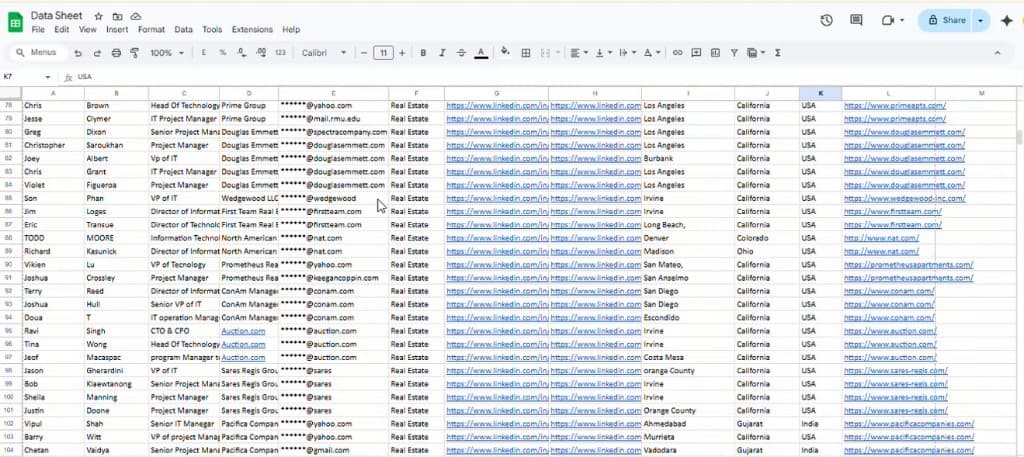Open the name box dropdown arrow
Image resolution: width=1024 pixels, height=457 pixels.
(48, 77)
